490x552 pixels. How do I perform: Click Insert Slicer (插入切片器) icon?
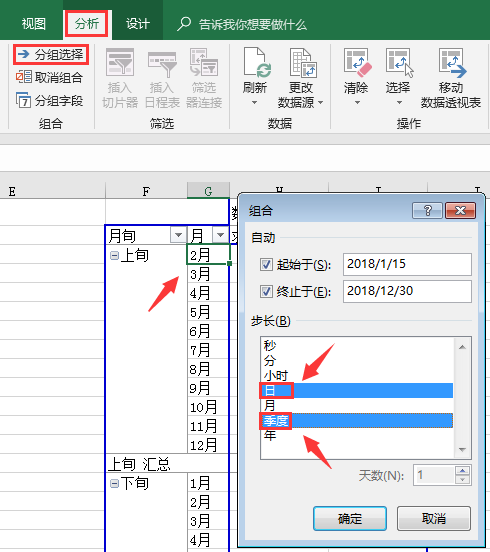coord(120,63)
